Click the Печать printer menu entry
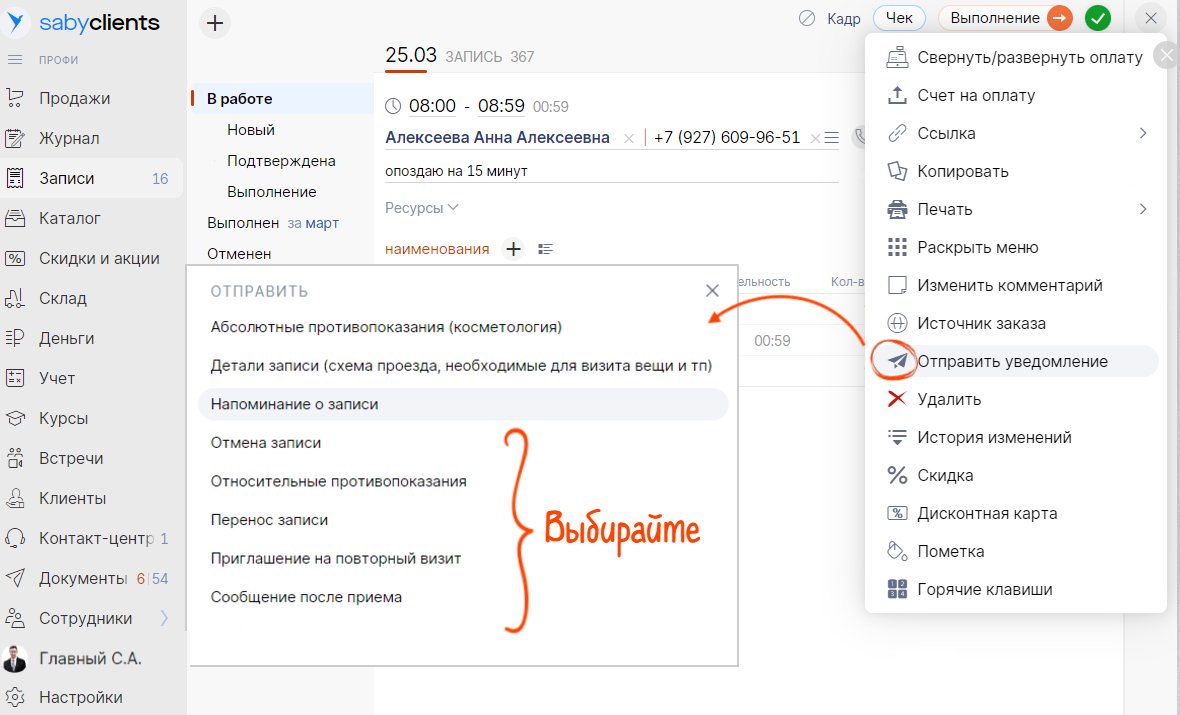 [x=944, y=209]
